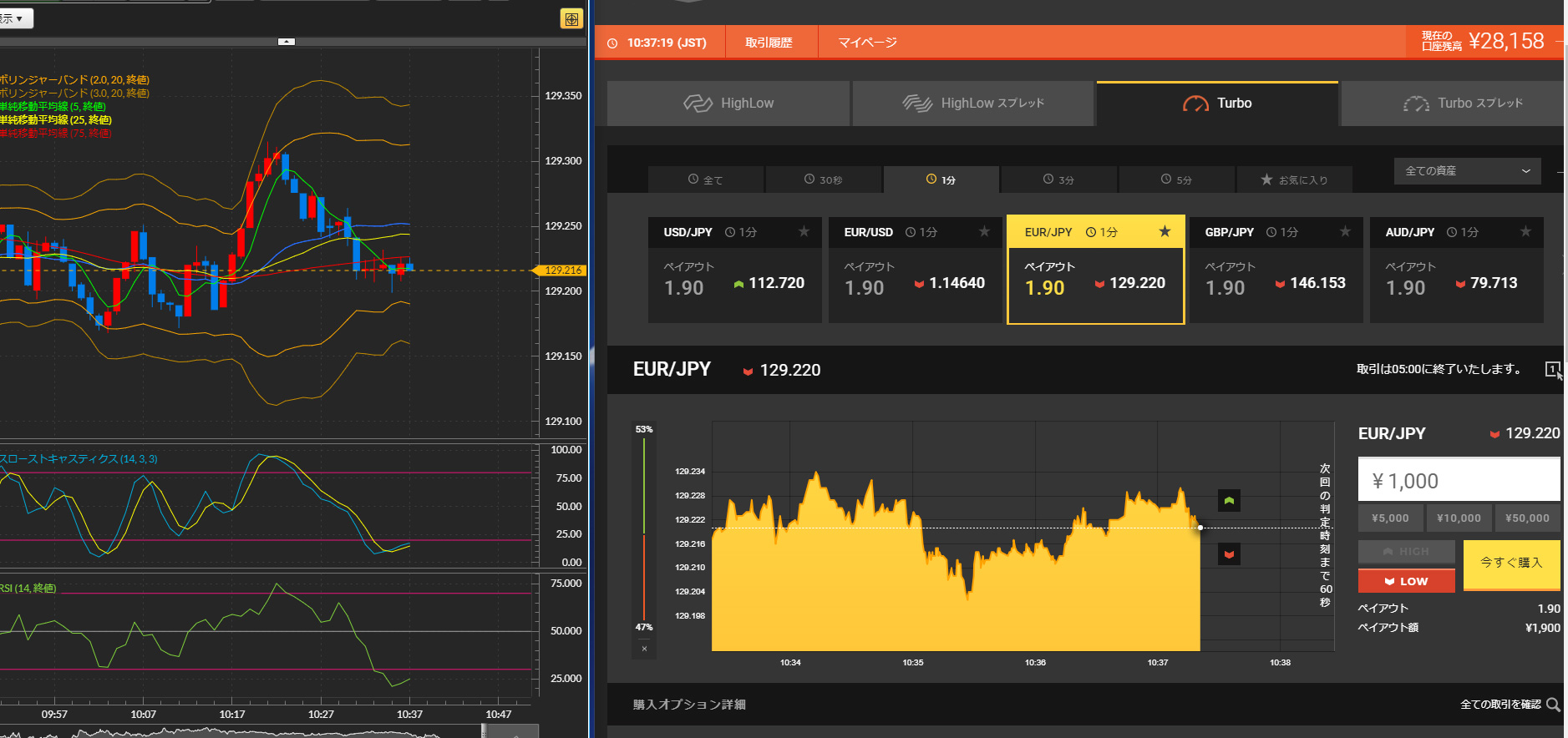Favorite USD/JPY with star icon
Image resolution: width=1568 pixels, height=738 pixels.
[804, 232]
